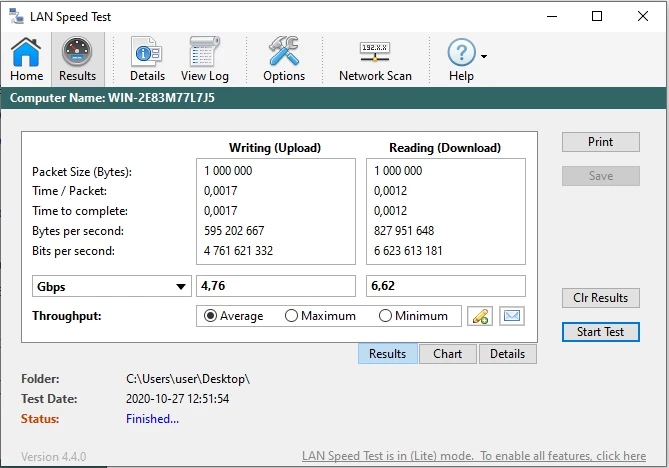Click the email results envelope icon
Viewport: 669px width, 468px height.
coord(512,316)
